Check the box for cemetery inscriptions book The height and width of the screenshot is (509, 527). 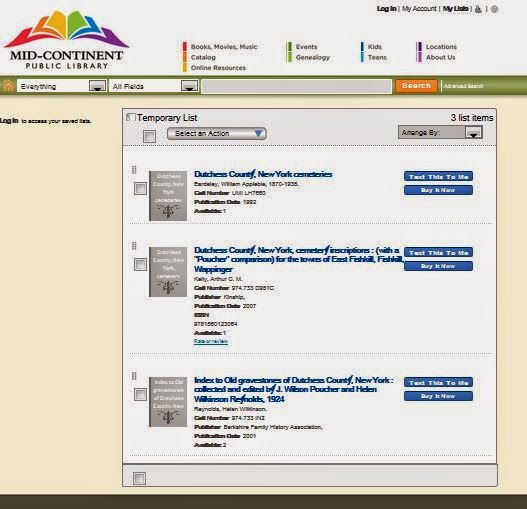[x=140, y=264]
